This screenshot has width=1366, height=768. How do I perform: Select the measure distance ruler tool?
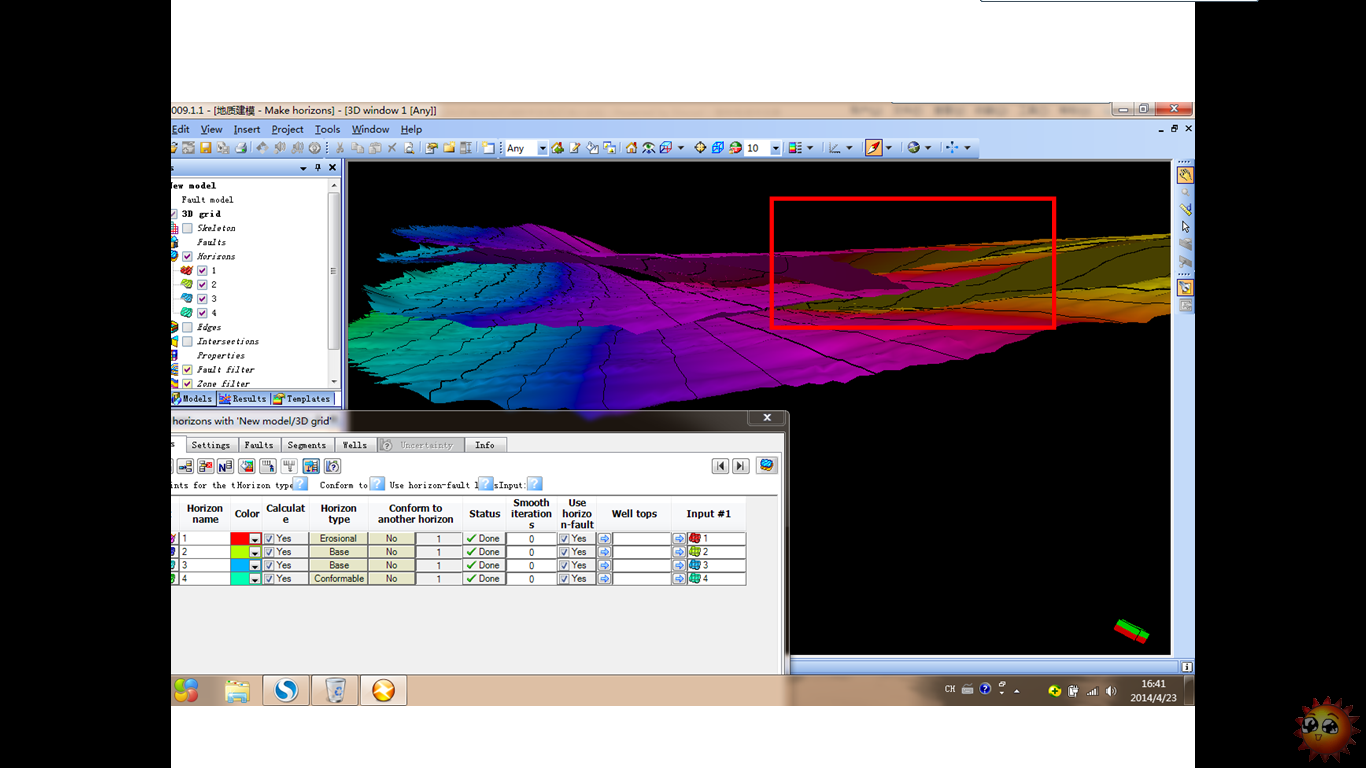point(1185,209)
